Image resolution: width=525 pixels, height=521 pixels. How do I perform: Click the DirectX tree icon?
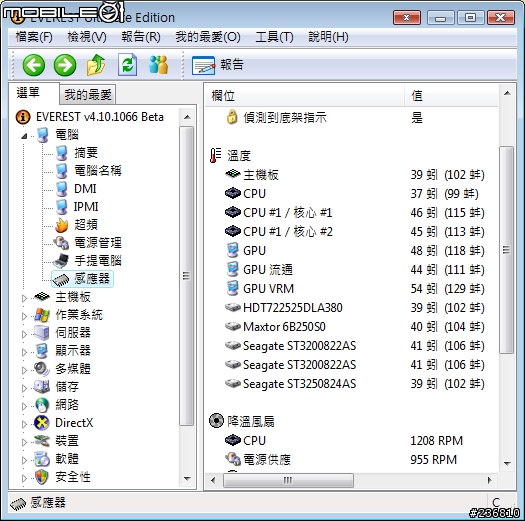[42, 423]
